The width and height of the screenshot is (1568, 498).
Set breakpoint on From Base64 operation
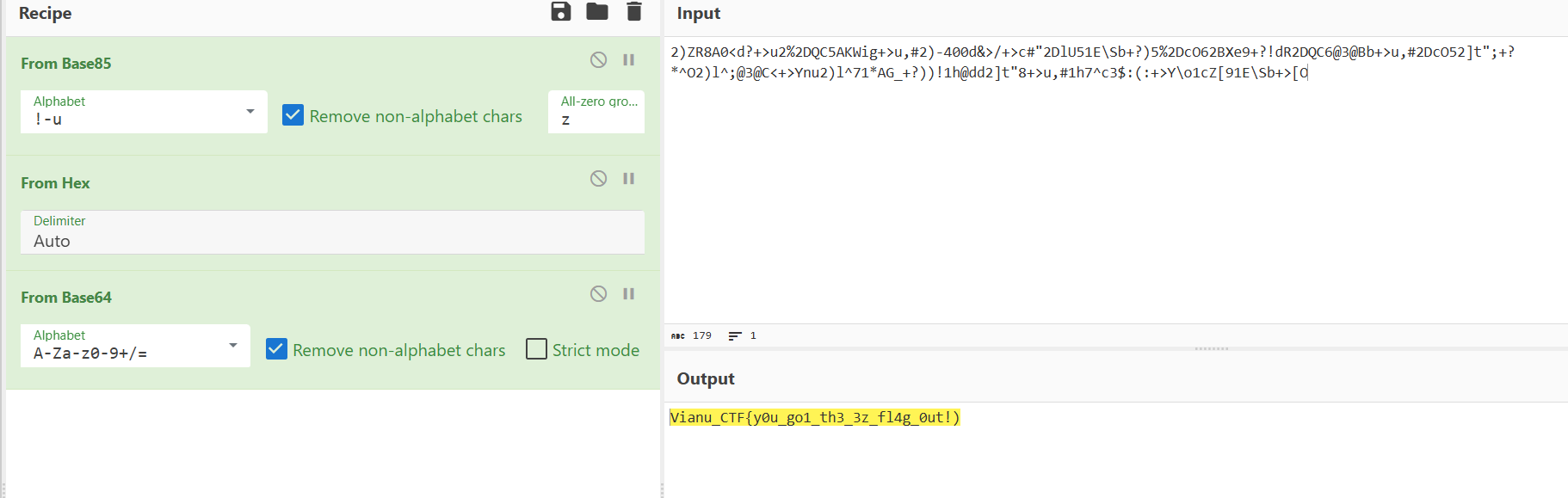[629, 294]
